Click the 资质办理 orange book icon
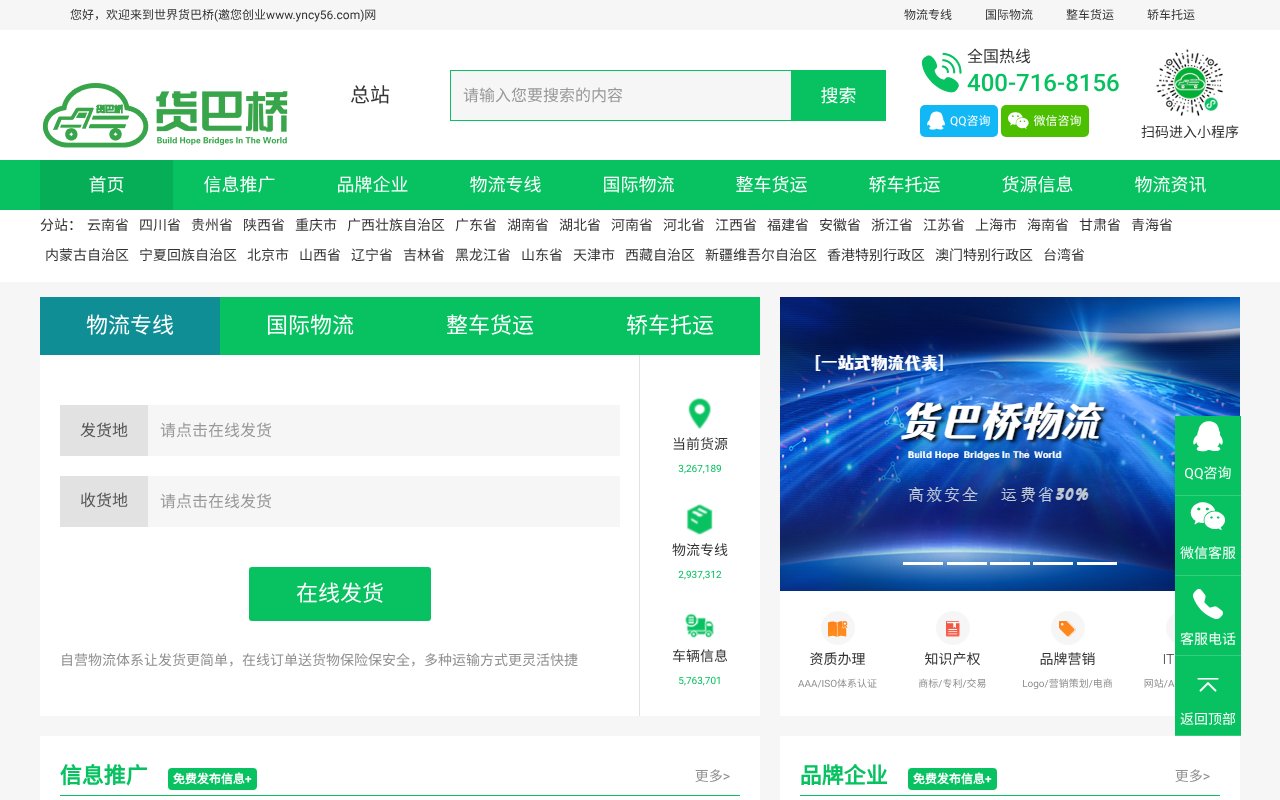1280x800 pixels. tap(838, 627)
